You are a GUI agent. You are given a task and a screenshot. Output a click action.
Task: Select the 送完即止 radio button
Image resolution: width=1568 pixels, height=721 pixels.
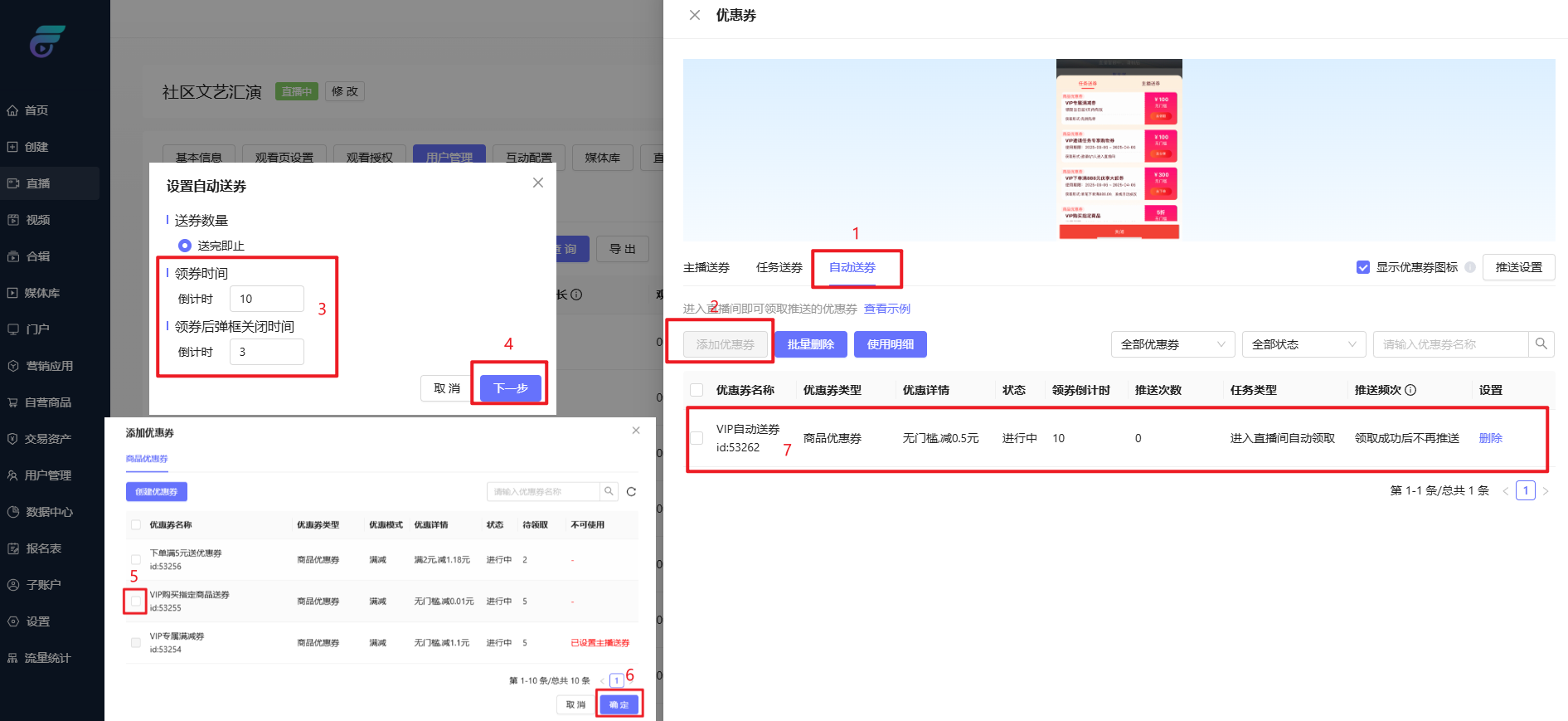[185, 246]
